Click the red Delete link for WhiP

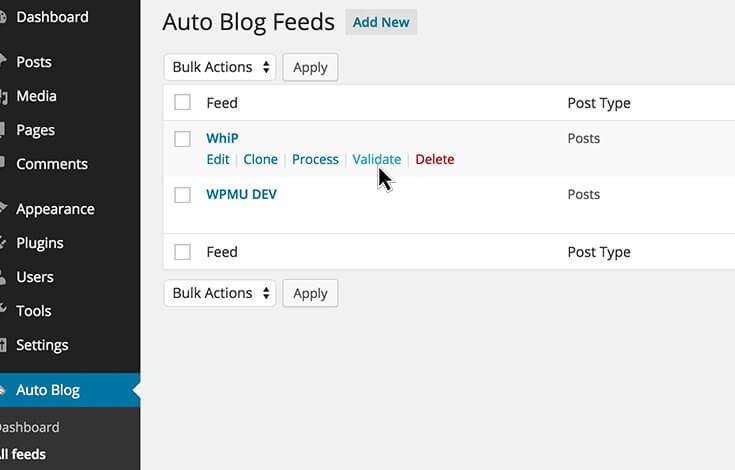[x=435, y=159]
